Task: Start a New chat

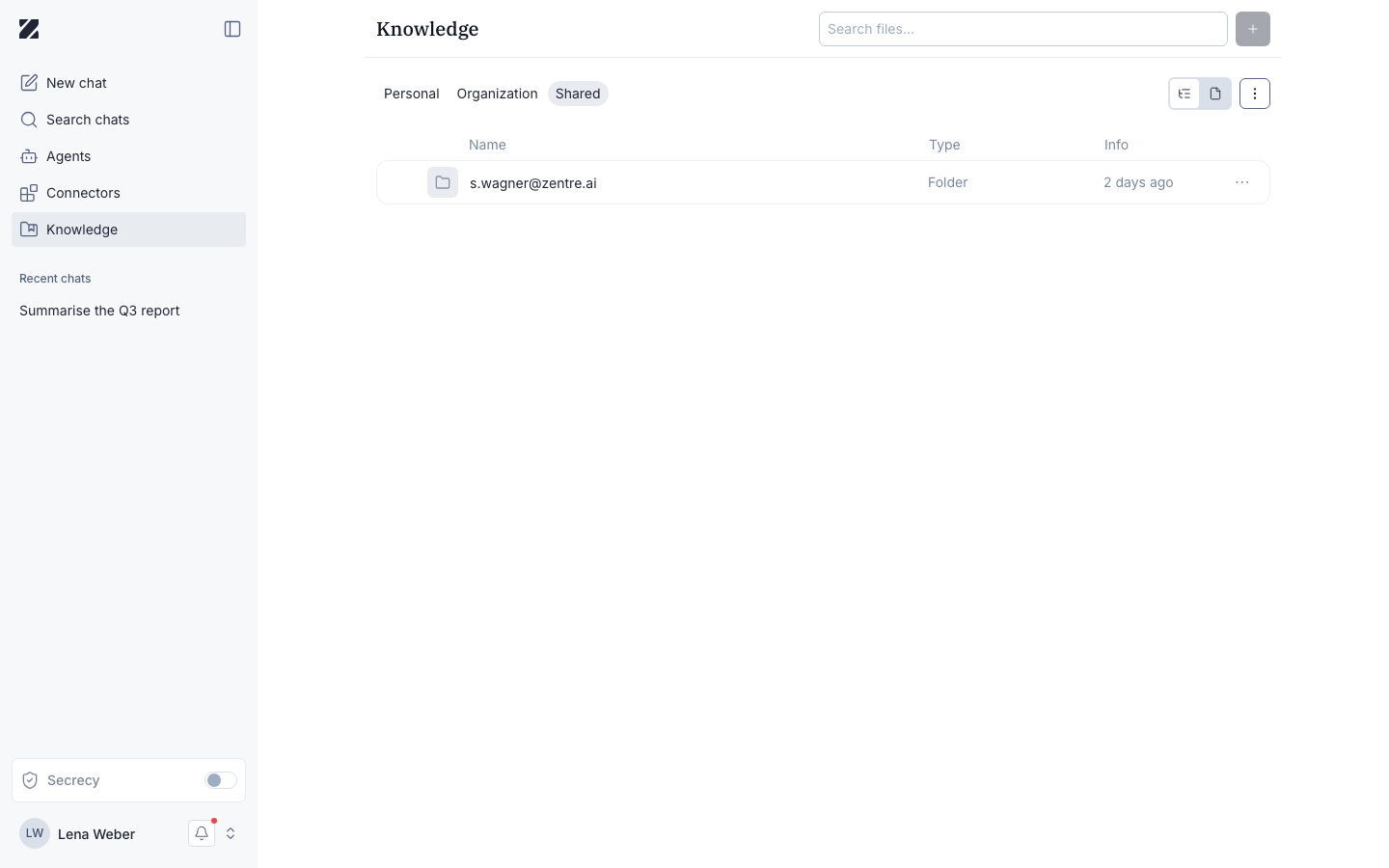Action: click(x=128, y=83)
